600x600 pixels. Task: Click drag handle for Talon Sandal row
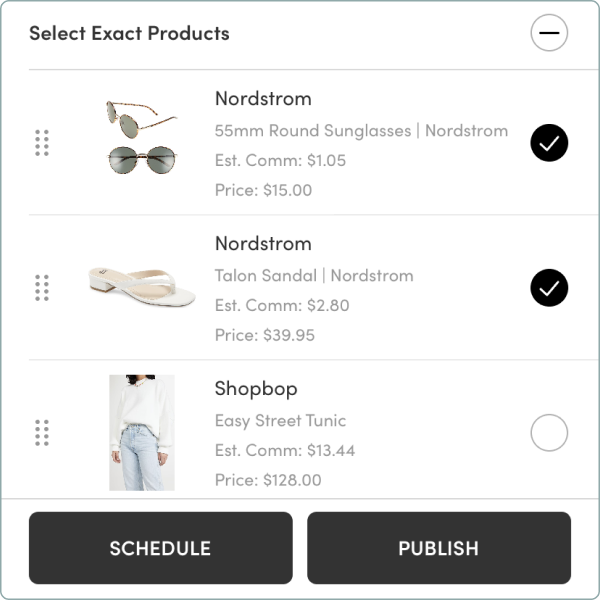(42, 288)
